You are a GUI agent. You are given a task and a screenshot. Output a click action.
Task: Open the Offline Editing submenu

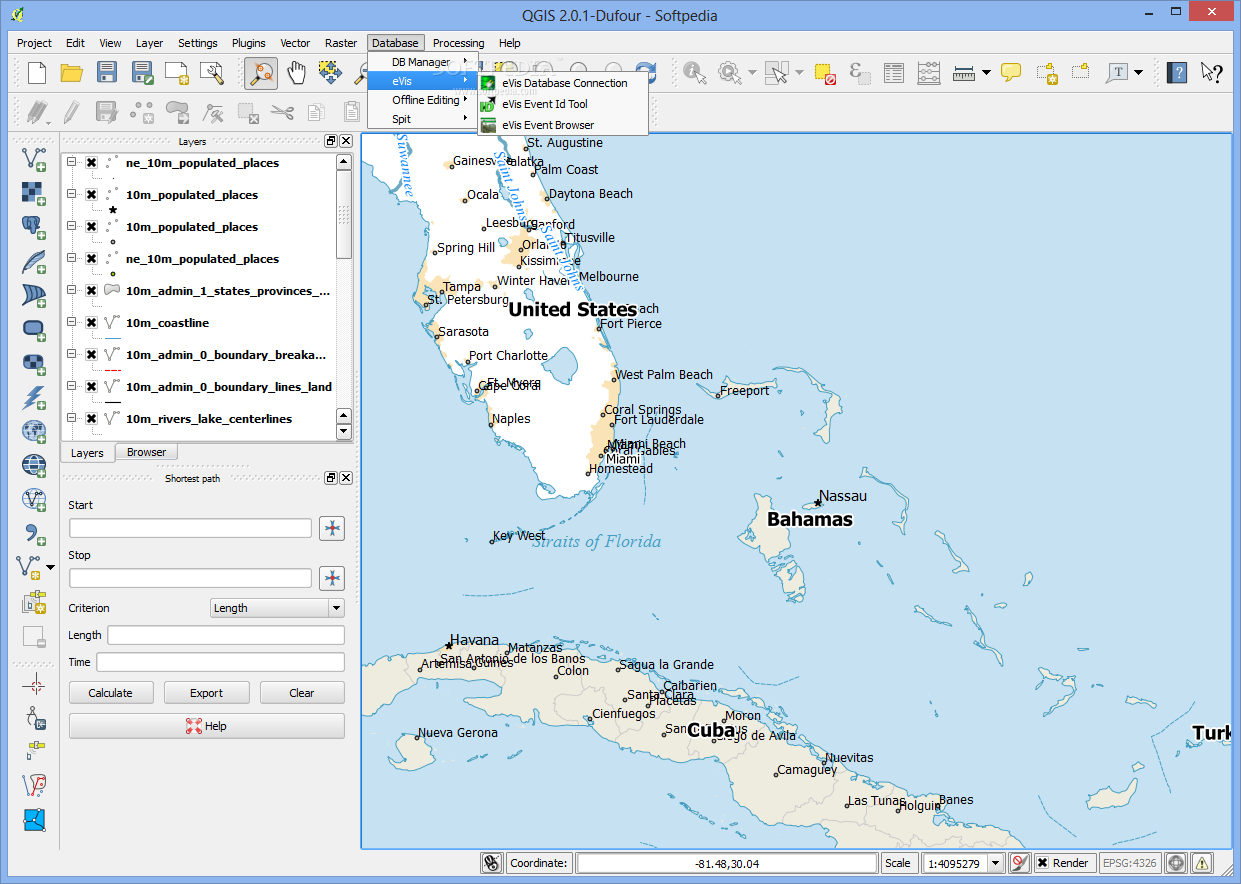[422, 100]
